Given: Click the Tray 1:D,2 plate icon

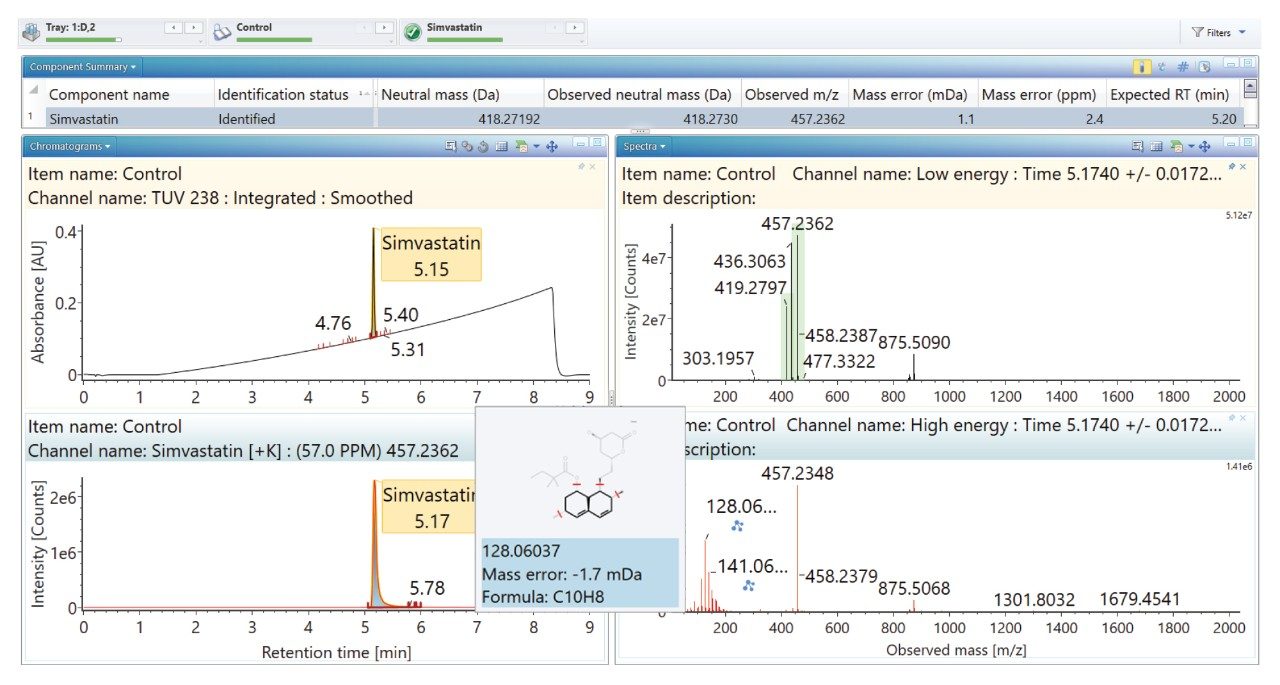Looking at the screenshot, I should click(31, 32).
